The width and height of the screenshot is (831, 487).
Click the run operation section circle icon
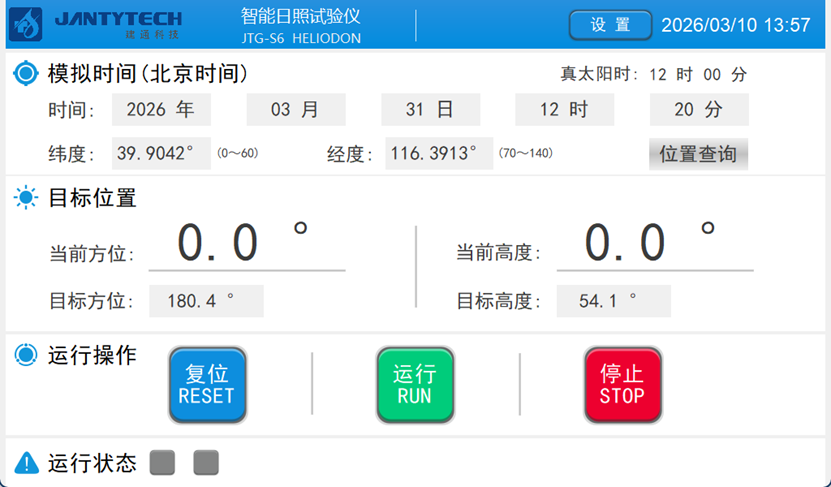click(x=25, y=355)
